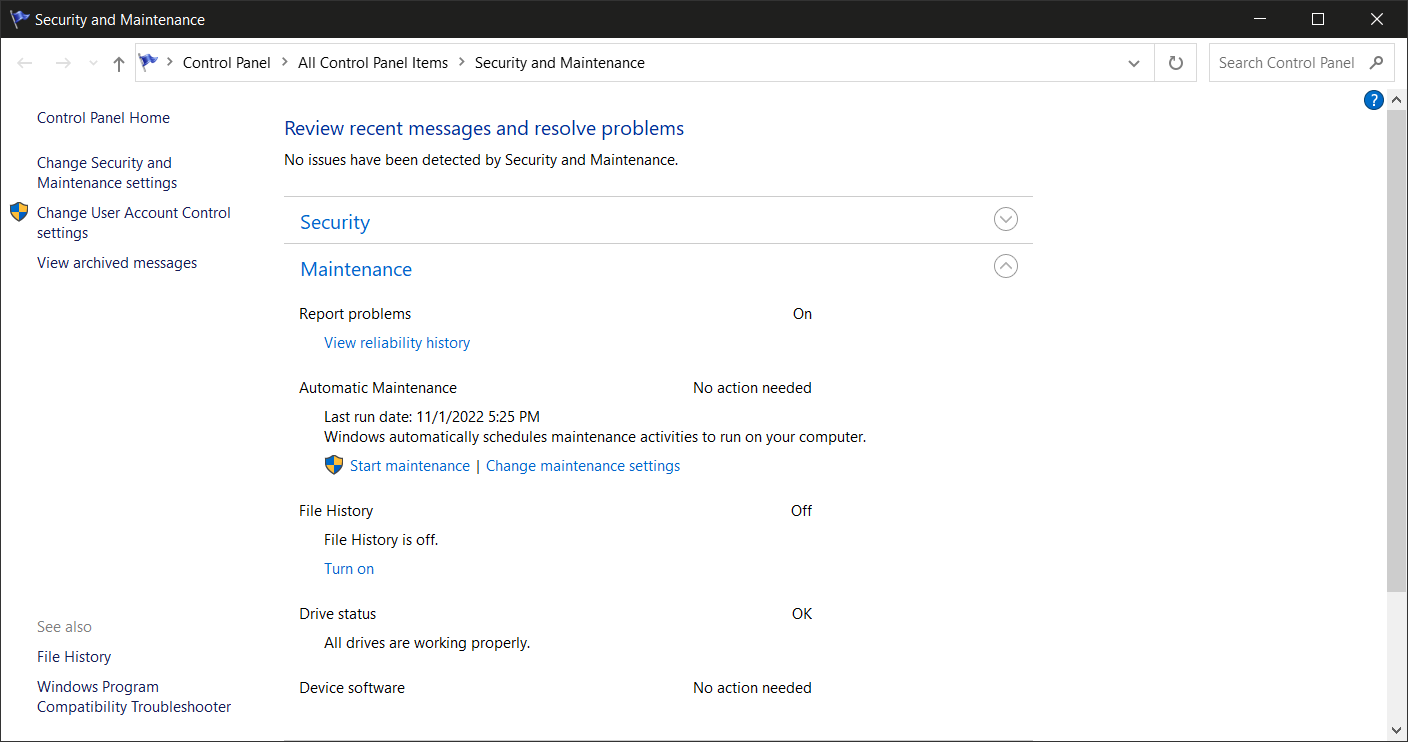The width and height of the screenshot is (1408, 742).
Task: Collapse the Maintenance section chevron
Action: 1006,266
